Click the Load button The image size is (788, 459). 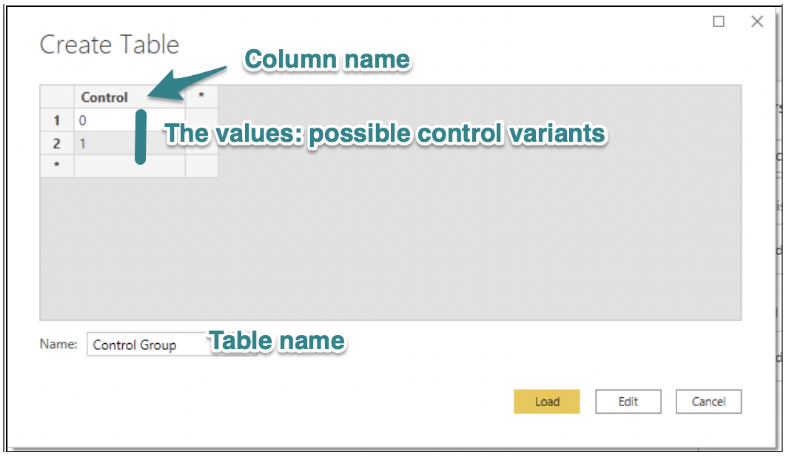546,401
